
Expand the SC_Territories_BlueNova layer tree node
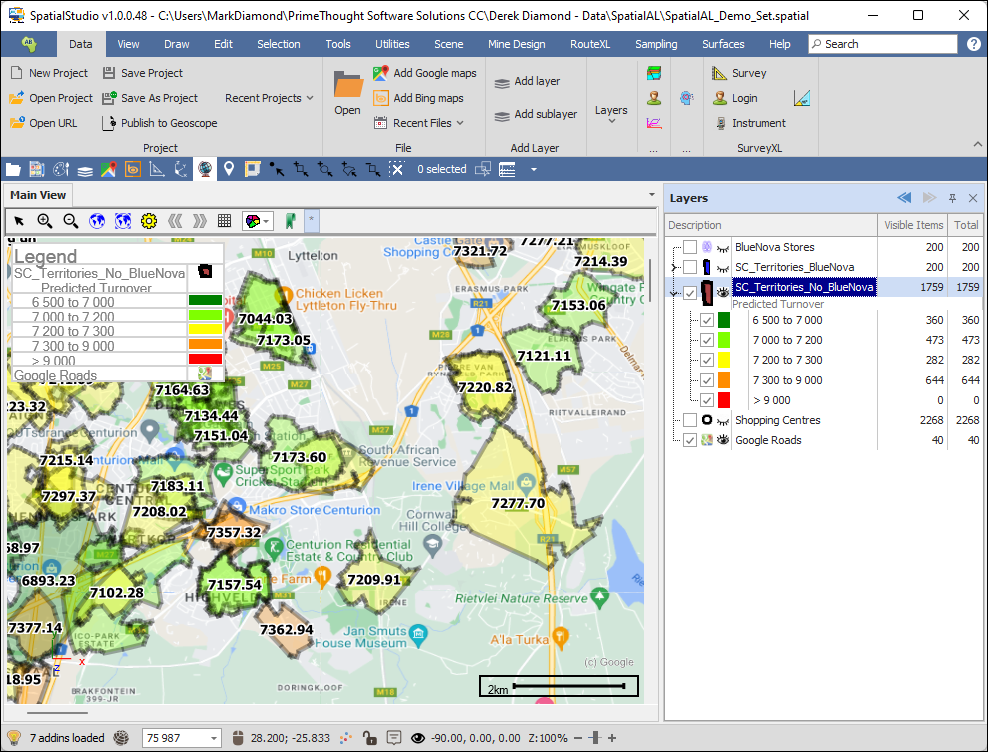(674, 267)
